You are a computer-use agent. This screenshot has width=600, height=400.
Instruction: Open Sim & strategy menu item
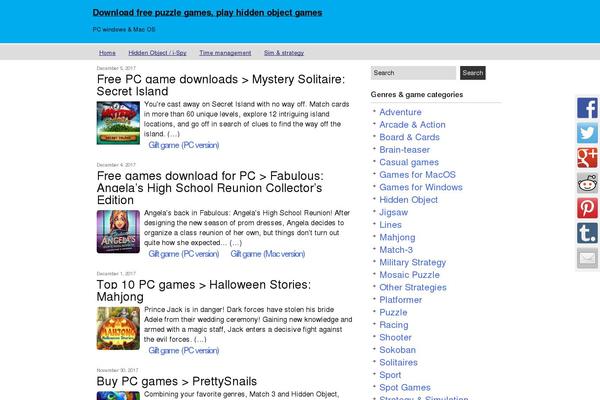pyautogui.click(x=284, y=53)
